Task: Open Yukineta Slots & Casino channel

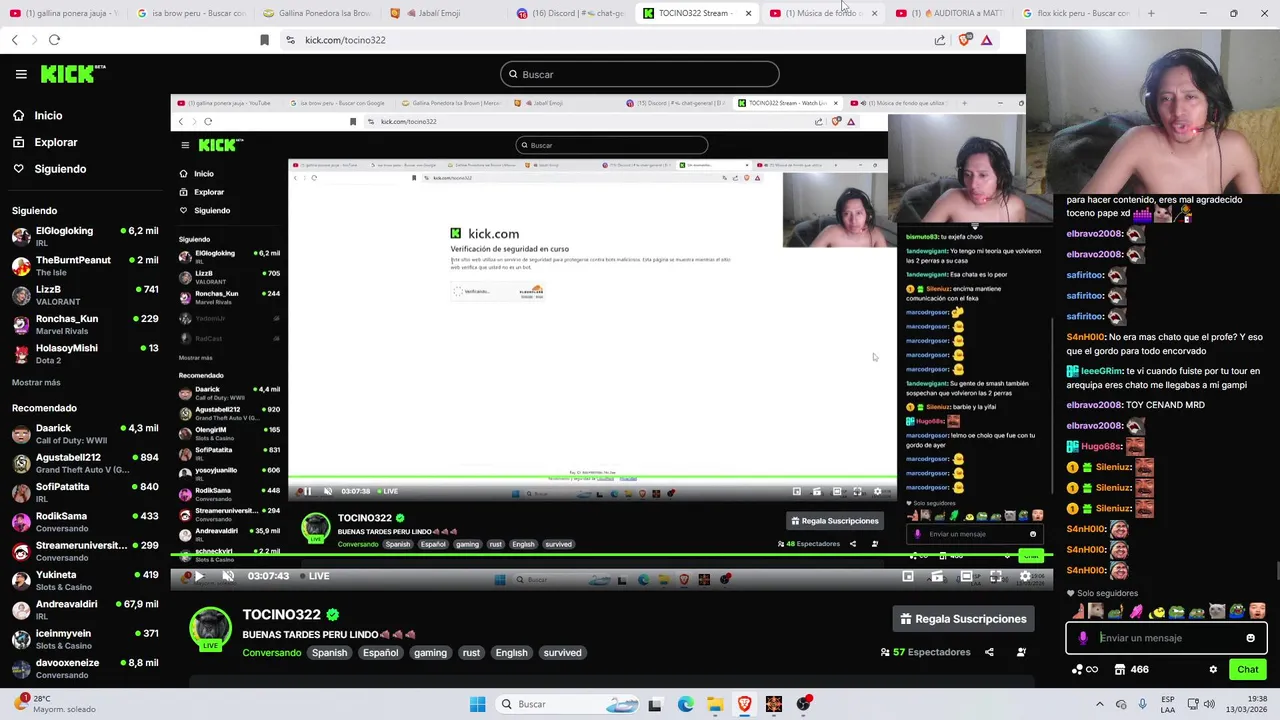Action: 85,580
